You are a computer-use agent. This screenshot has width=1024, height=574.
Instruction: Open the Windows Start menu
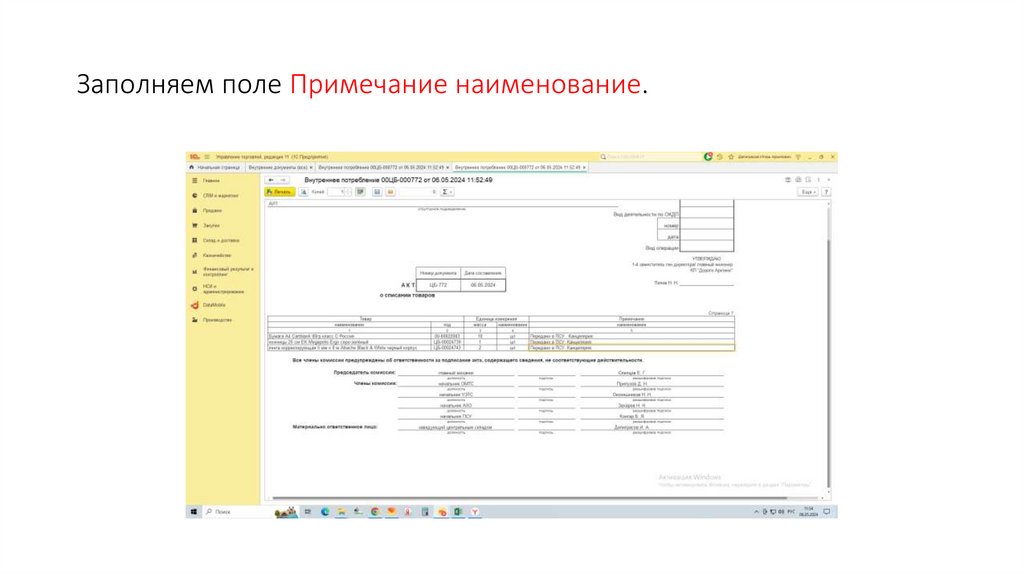click(194, 512)
